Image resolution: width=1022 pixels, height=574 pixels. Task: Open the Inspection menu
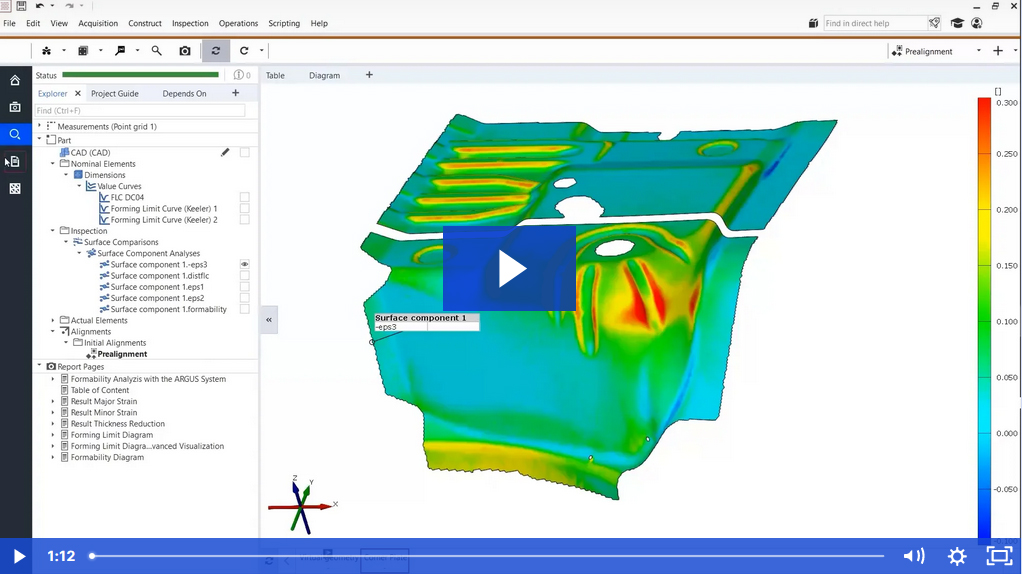(x=190, y=23)
